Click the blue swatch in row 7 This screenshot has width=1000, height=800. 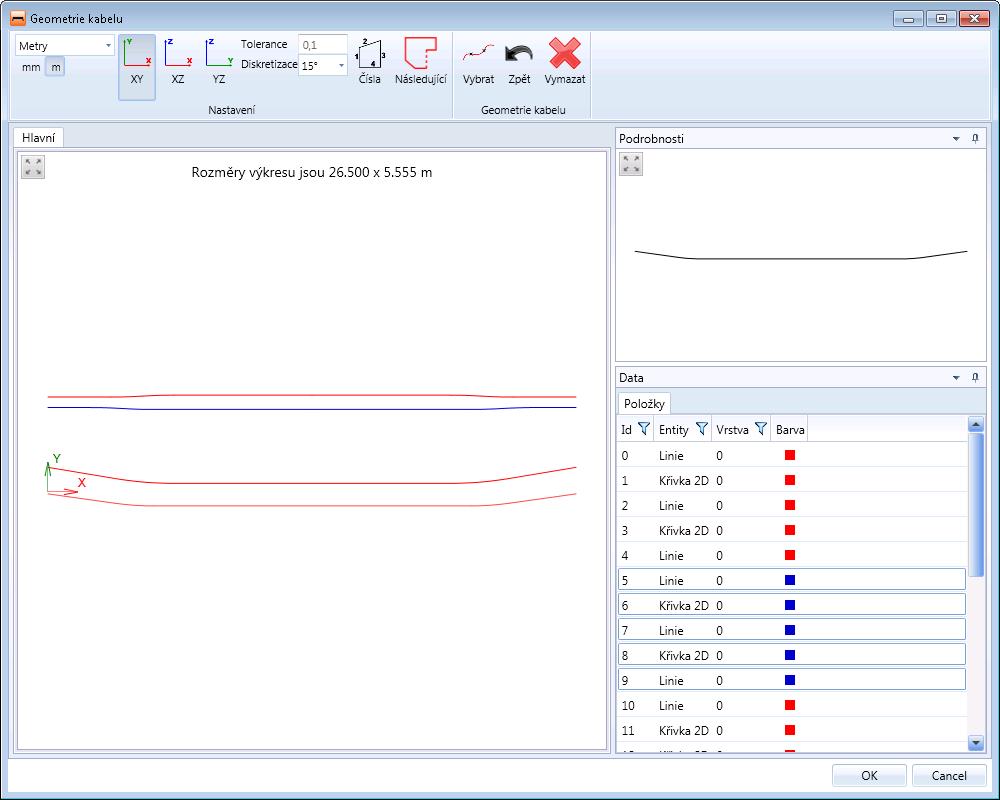[x=790, y=630]
